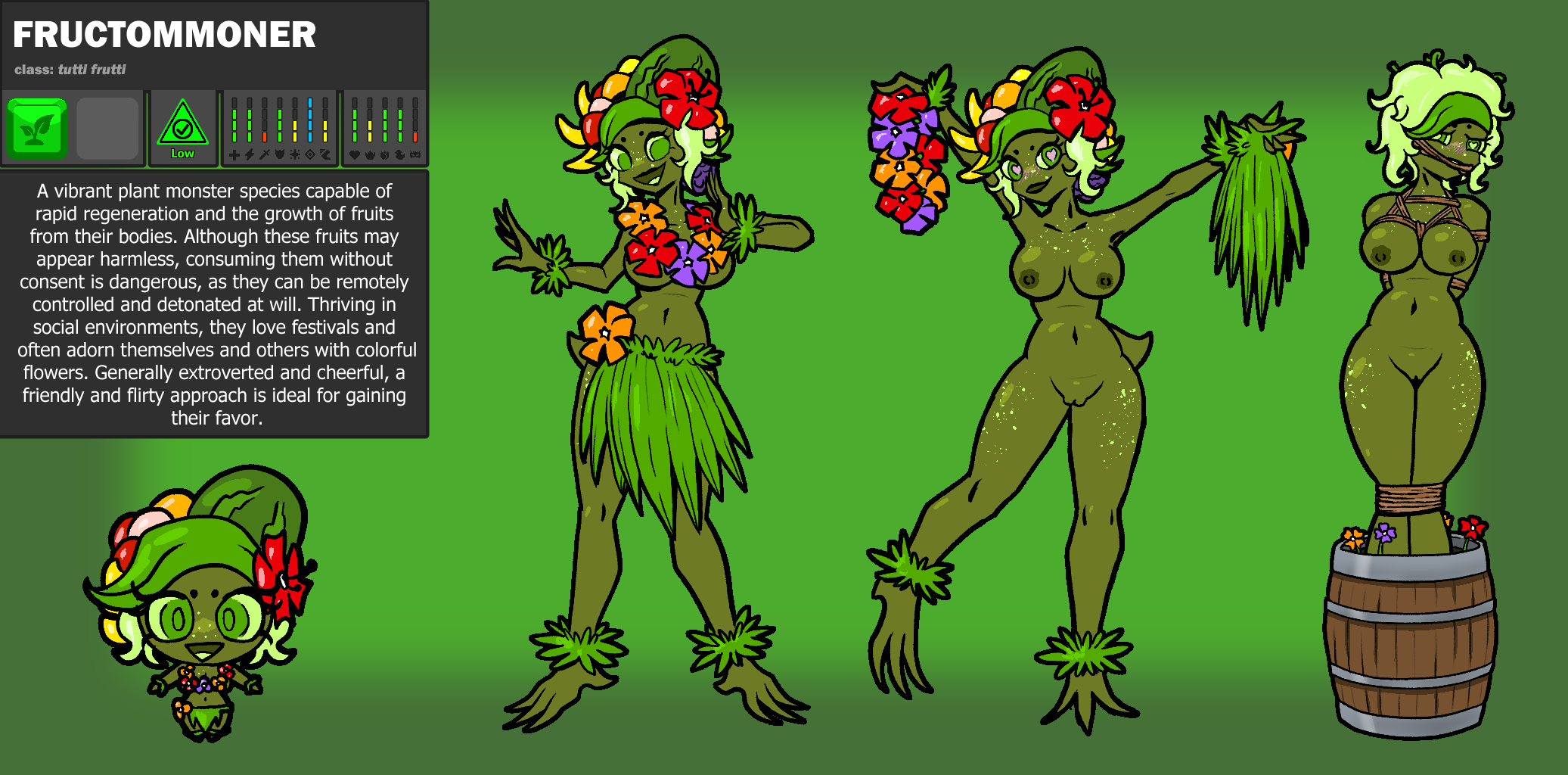Click the blue bar above the diamond icon
This screenshot has width=1568, height=775.
310,120
